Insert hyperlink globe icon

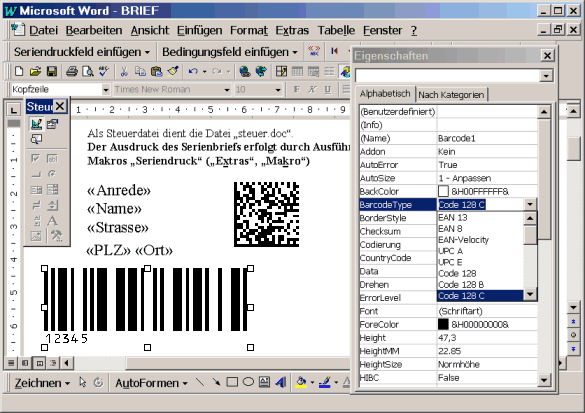tap(245, 71)
